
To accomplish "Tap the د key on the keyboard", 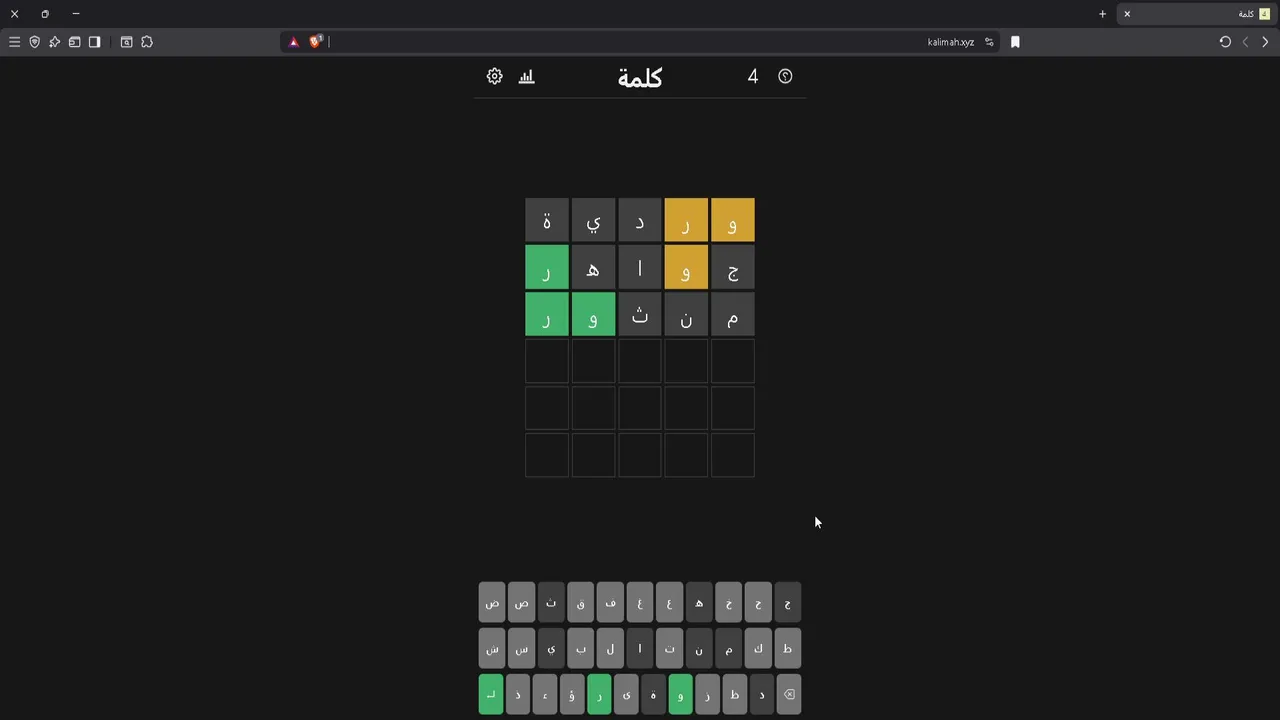I will click(761, 694).
